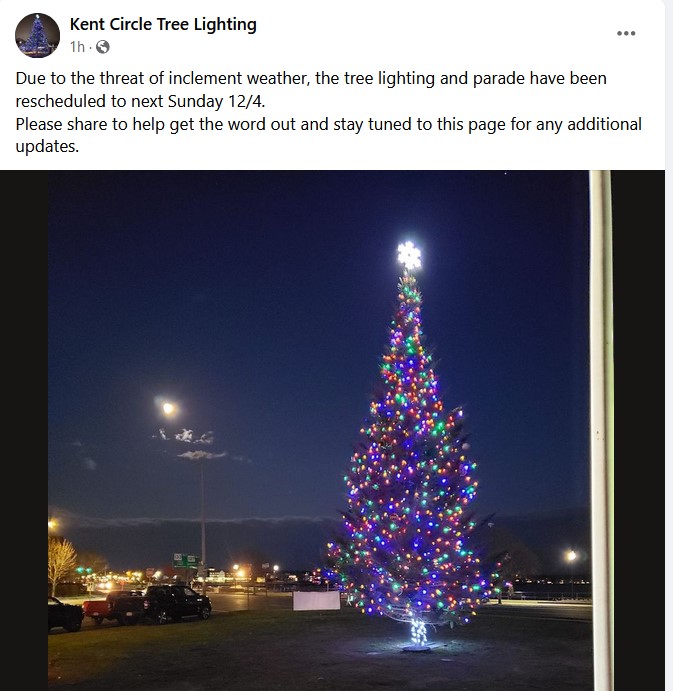Click the red pickup truck in the photo
Screen dimensions: 673x691
[x=114, y=608]
